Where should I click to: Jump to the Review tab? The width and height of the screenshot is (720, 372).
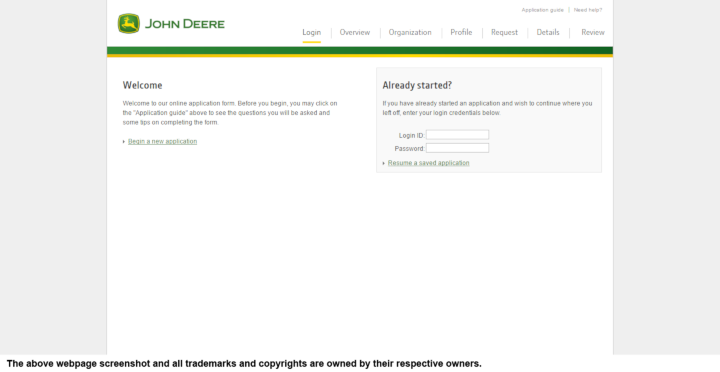pos(593,33)
